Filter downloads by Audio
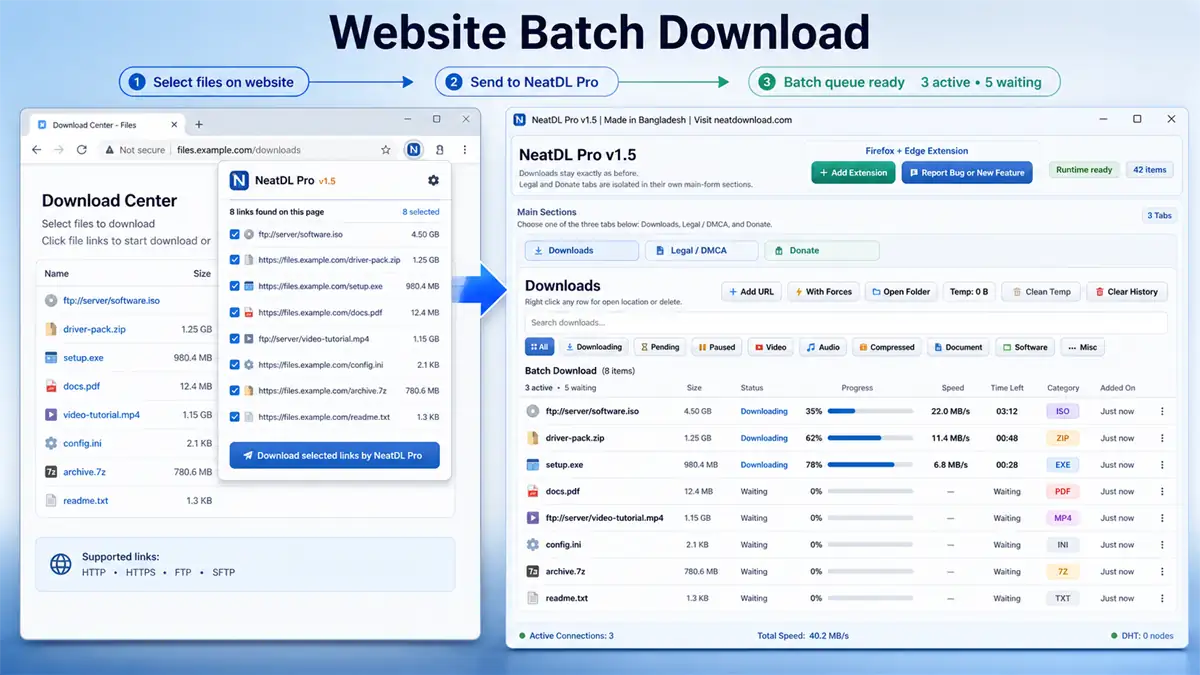The image size is (1200, 675). pyautogui.click(x=823, y=347)
